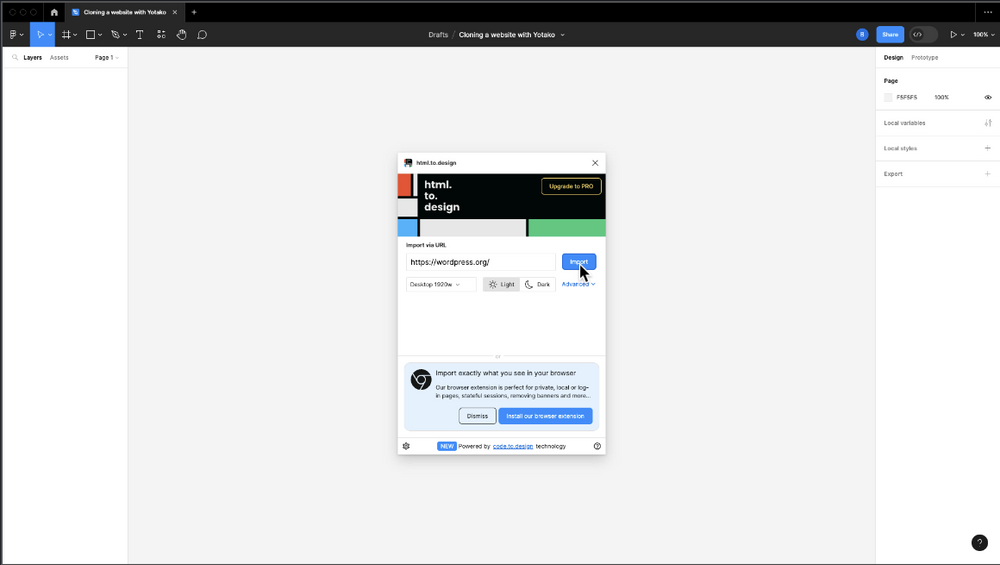Click the Import button
This screenshot has width=1000, height=565.
tap(579, 261)
